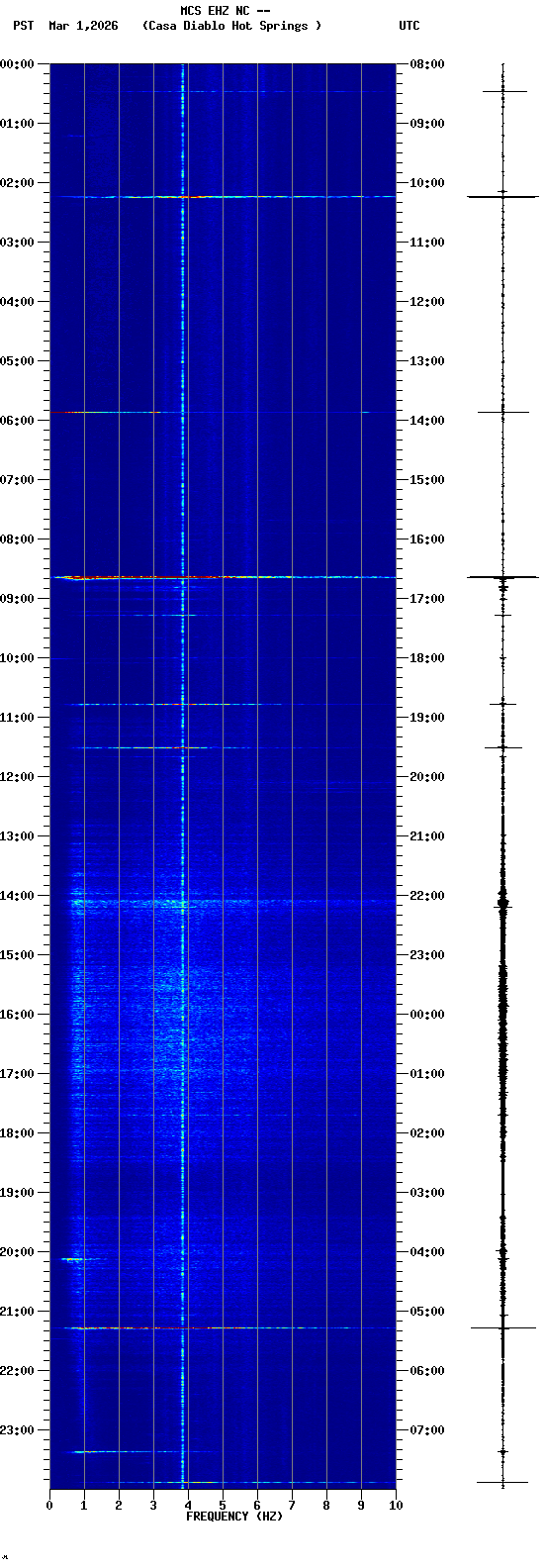Click the 00:00 label on UTC axis
Image resolution: width=546 pixels, height=1568 pixels.
pos(427,1015)
